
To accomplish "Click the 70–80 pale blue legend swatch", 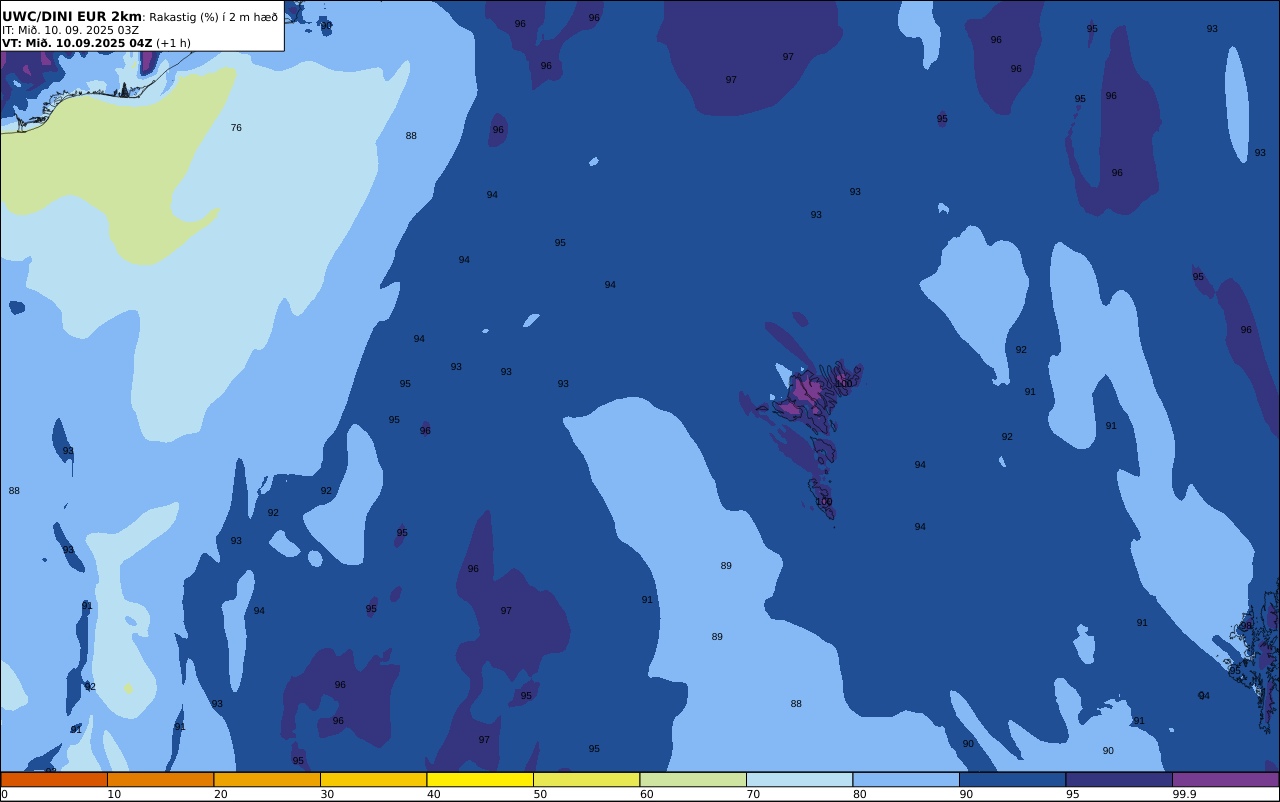I will (799, 779).
